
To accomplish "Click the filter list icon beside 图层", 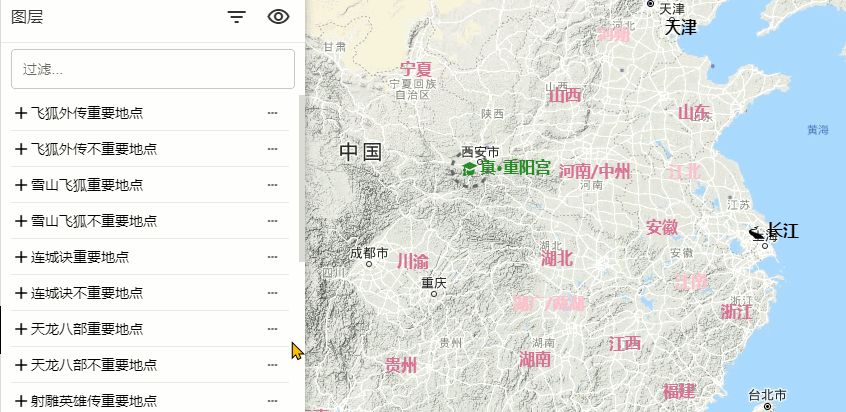I will click(236, 17).
